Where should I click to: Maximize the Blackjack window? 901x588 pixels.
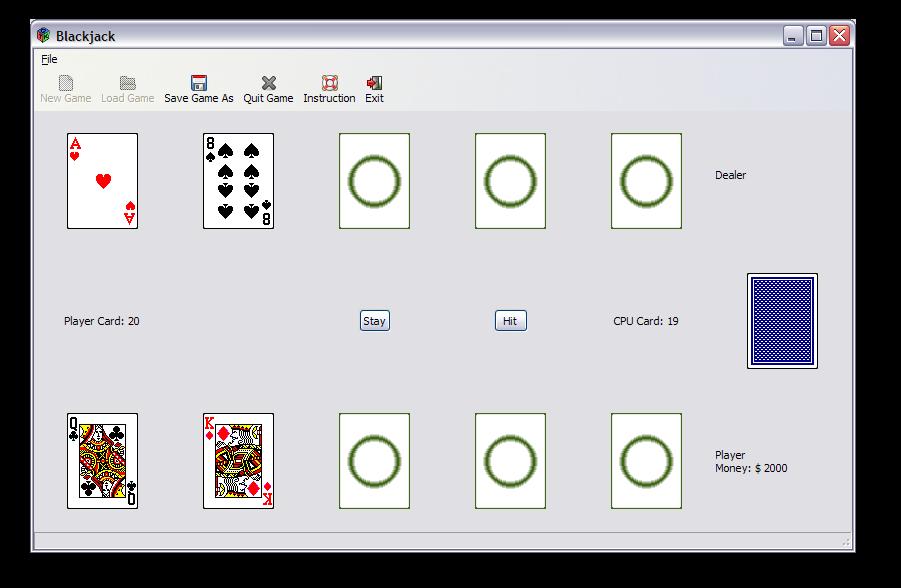[816, 36]
